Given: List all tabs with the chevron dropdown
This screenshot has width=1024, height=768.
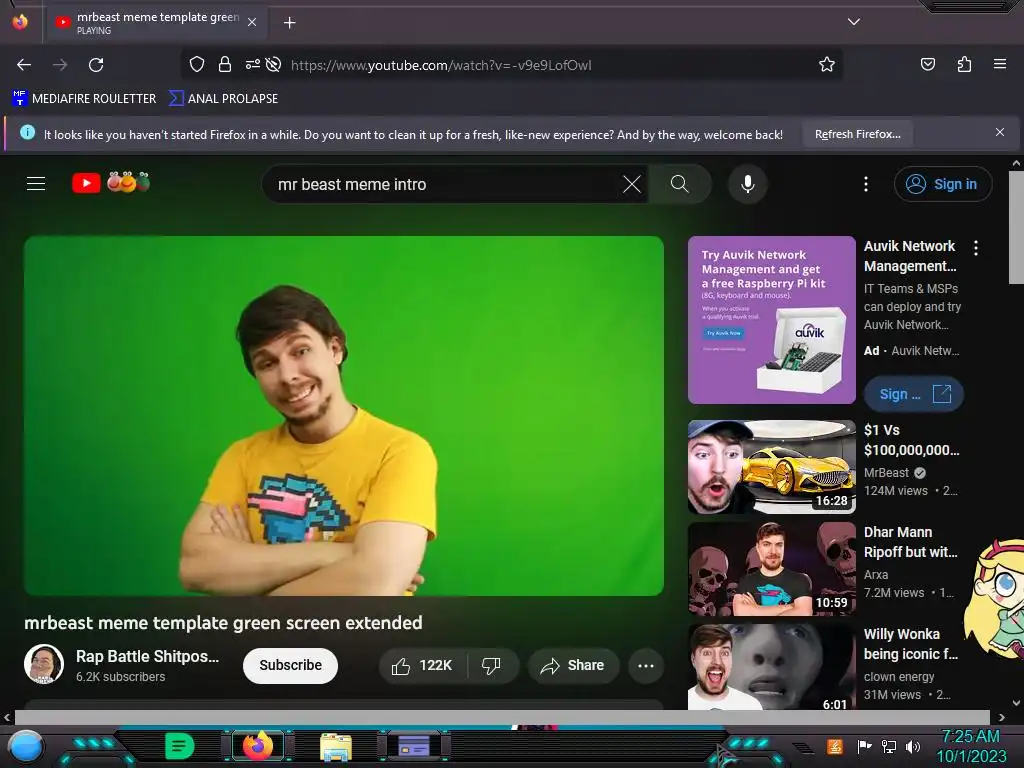Looking at the screenshot, I should pos(854,22).
